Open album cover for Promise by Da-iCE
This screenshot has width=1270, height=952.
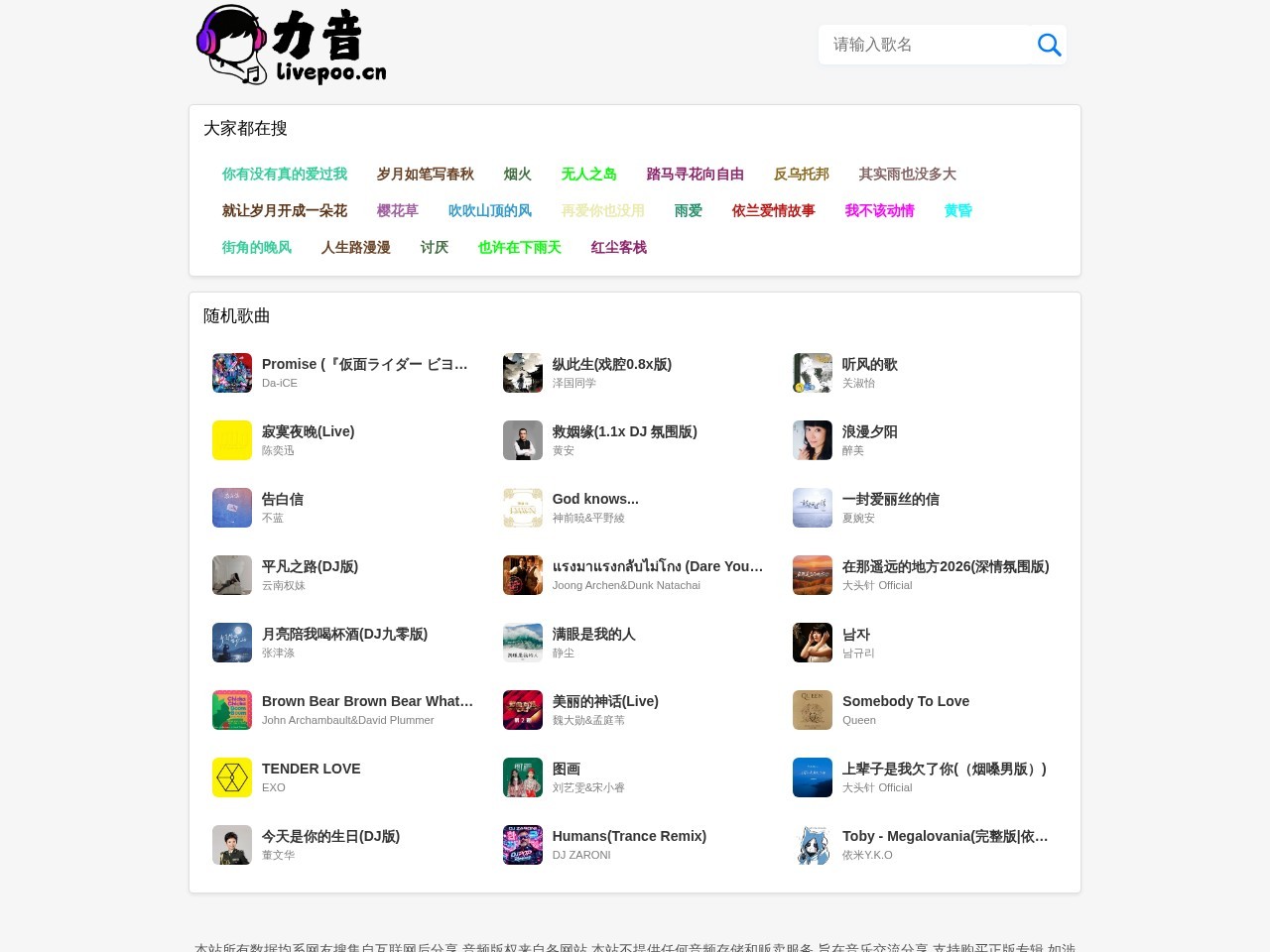pos(232,373)
